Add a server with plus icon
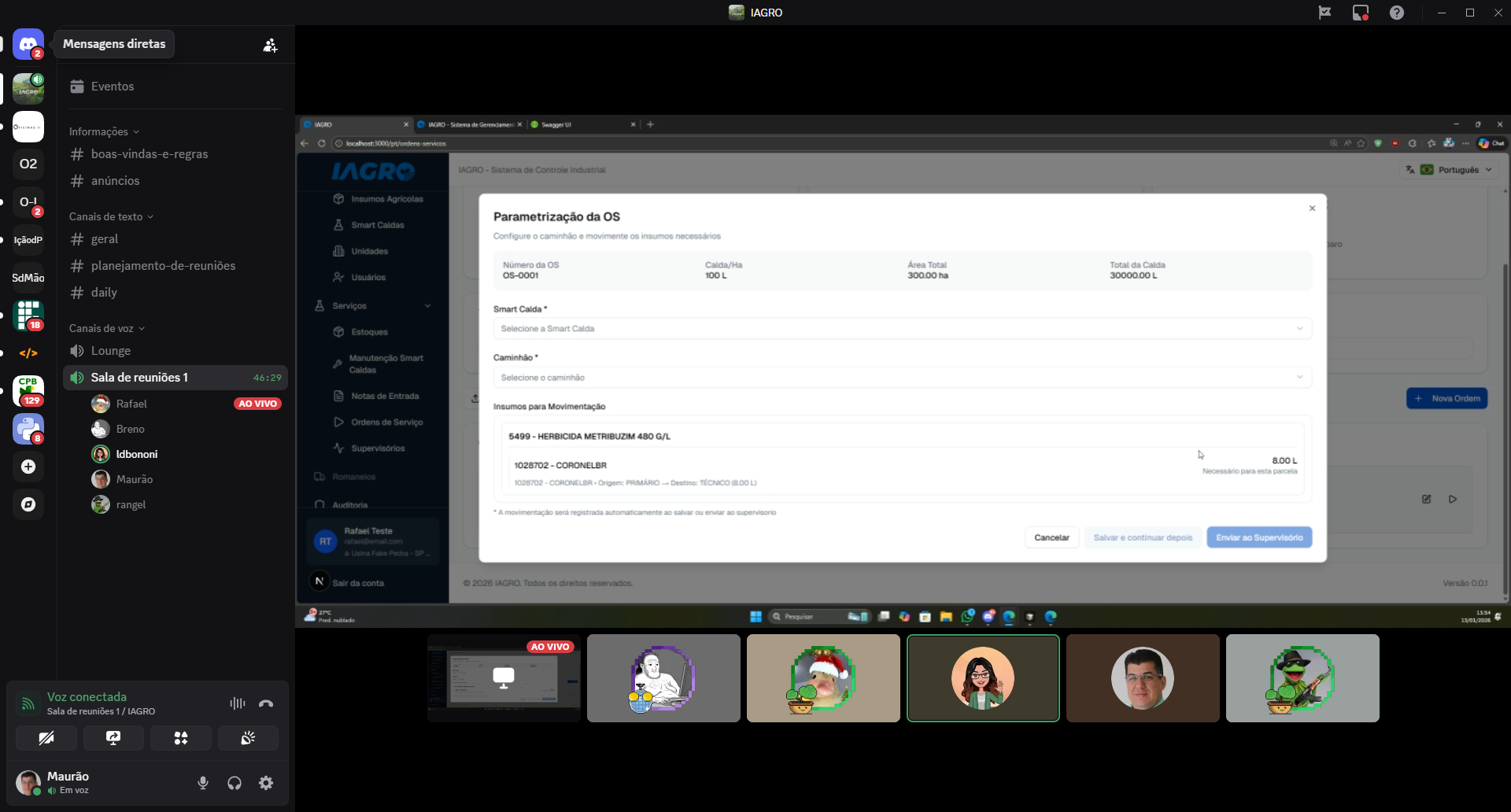Screen dimensions: 1511x812 click(x=28, y=467)
